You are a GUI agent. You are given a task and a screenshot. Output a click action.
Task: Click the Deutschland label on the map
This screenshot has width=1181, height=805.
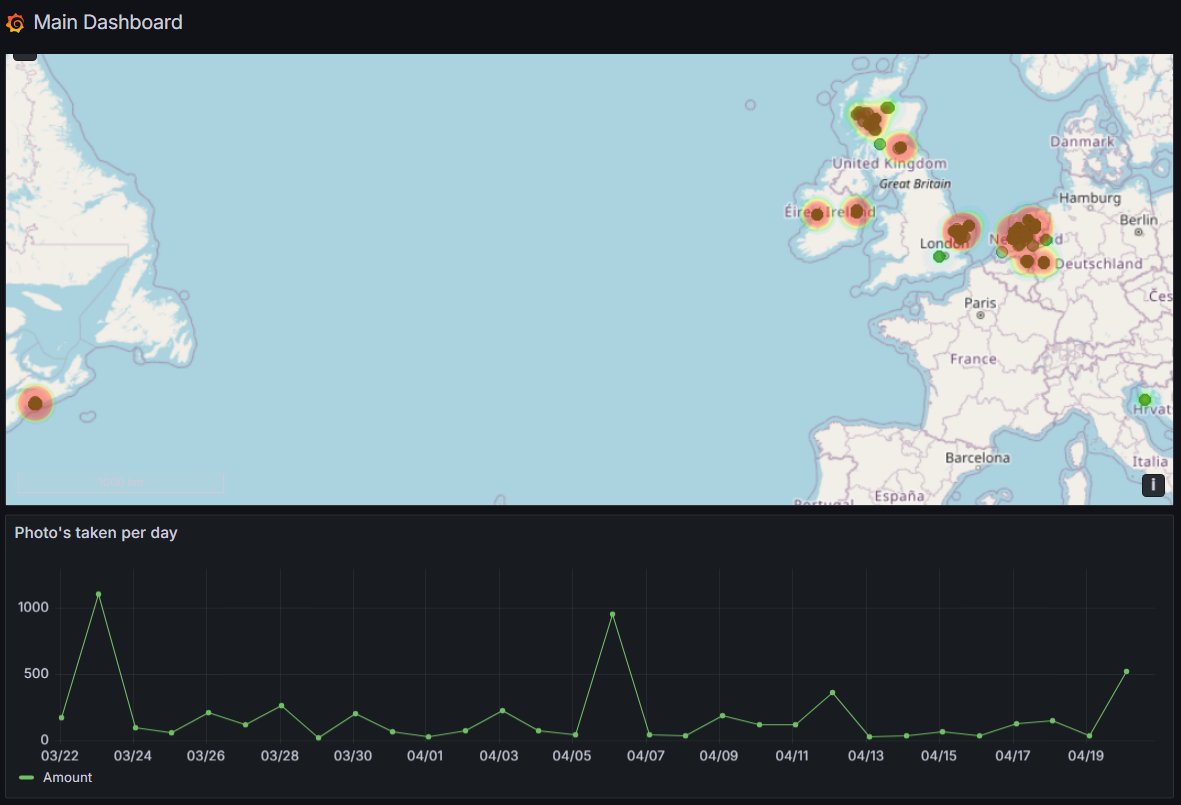coord(1099,264)
